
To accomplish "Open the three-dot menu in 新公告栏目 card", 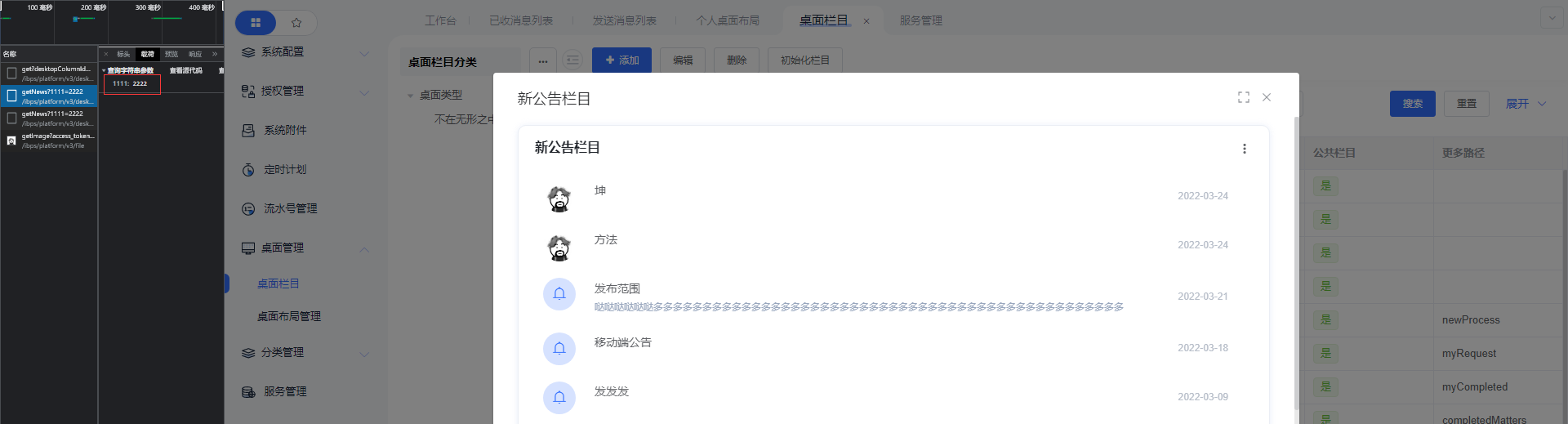I will click(1244, 149).
